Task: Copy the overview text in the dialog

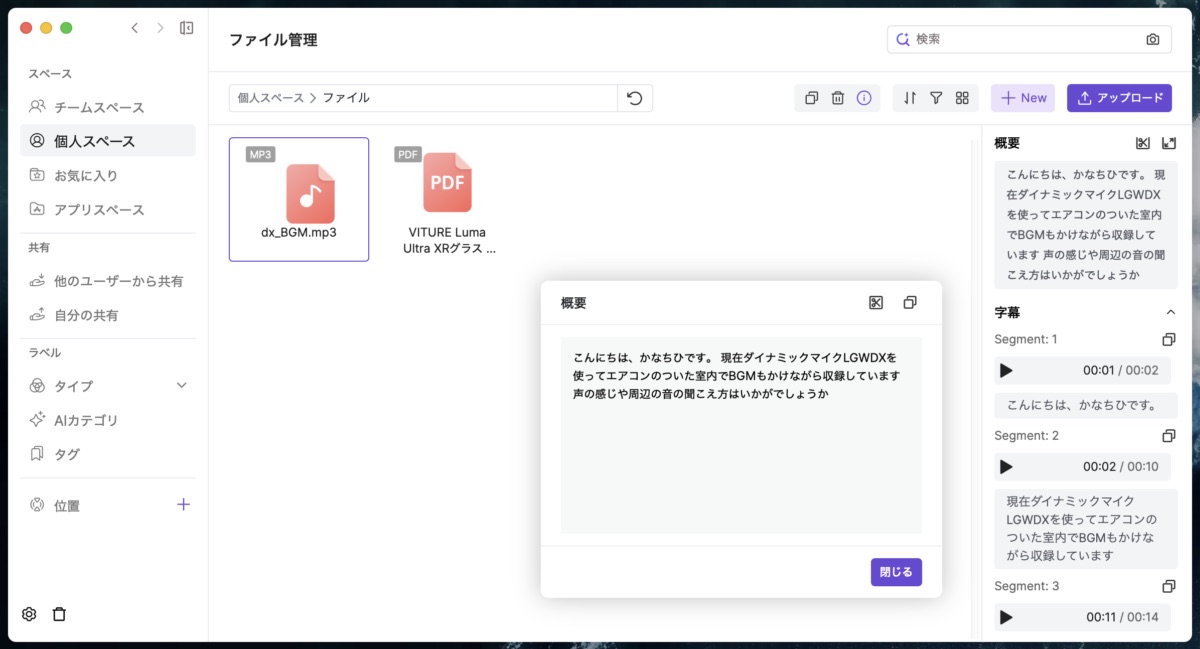Action: (909, 302)
